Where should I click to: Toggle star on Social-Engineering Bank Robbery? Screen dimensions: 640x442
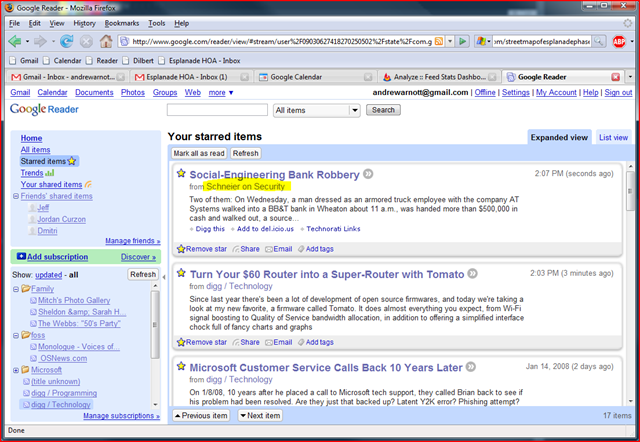coord(181,173)
